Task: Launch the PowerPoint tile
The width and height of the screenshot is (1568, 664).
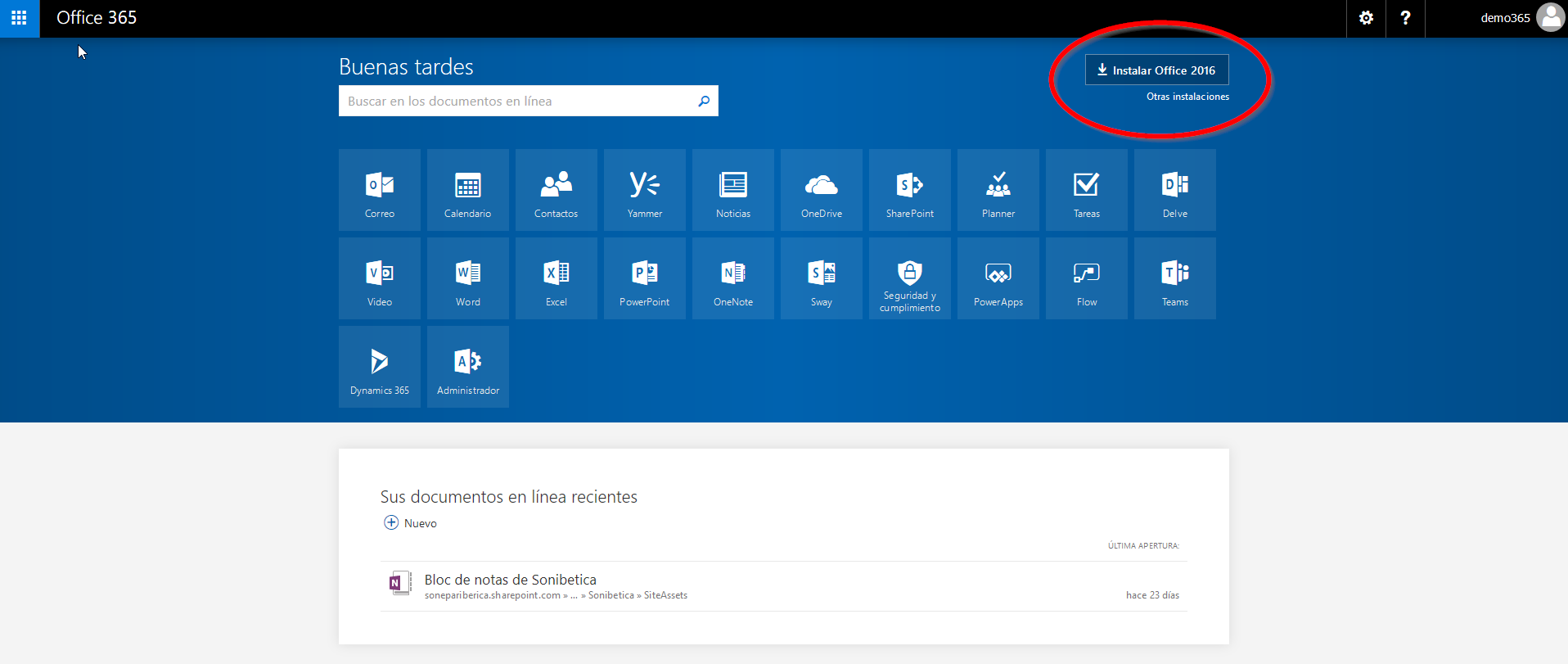Action: 645,278
